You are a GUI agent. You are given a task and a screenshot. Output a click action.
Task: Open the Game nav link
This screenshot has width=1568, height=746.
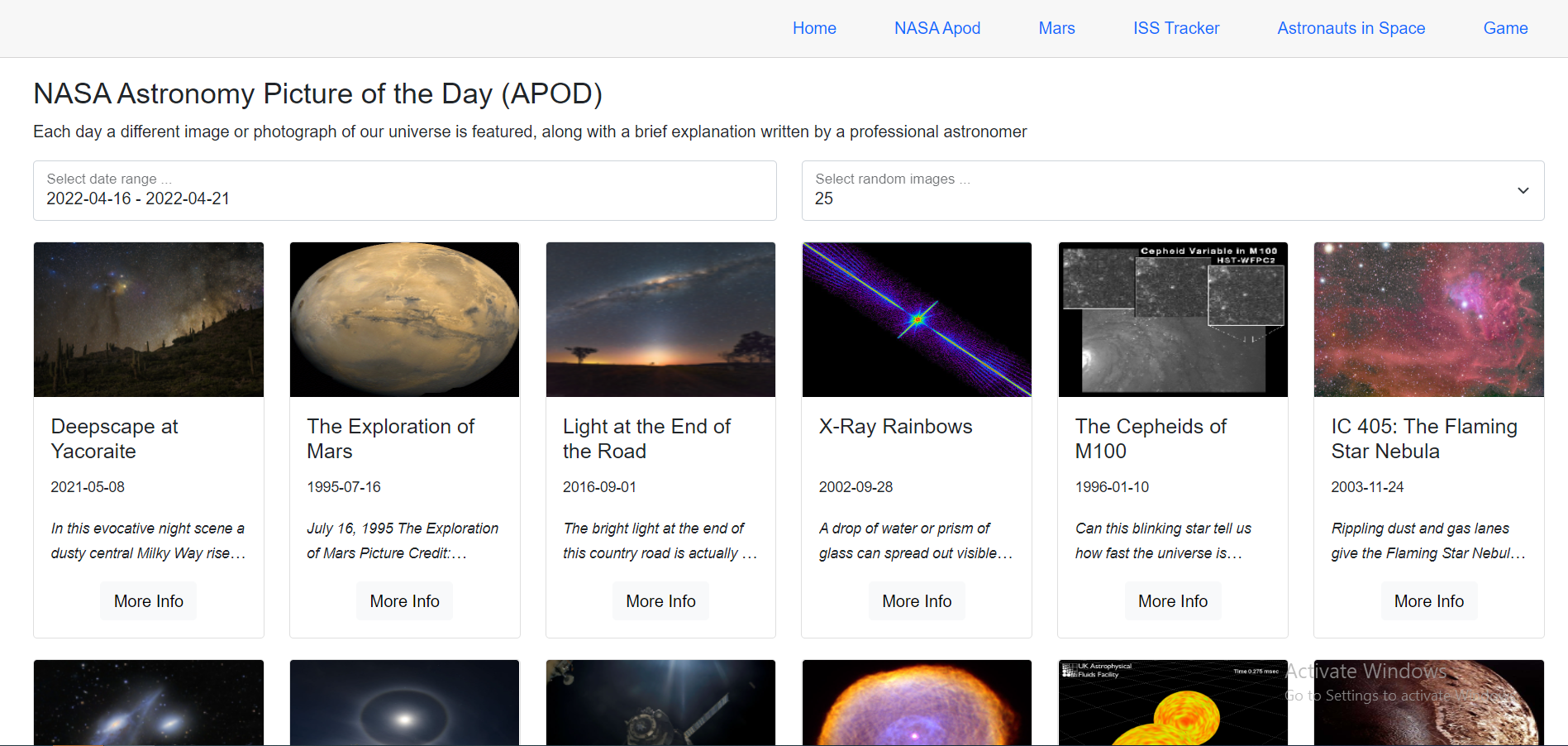[x=1505, y=28]
